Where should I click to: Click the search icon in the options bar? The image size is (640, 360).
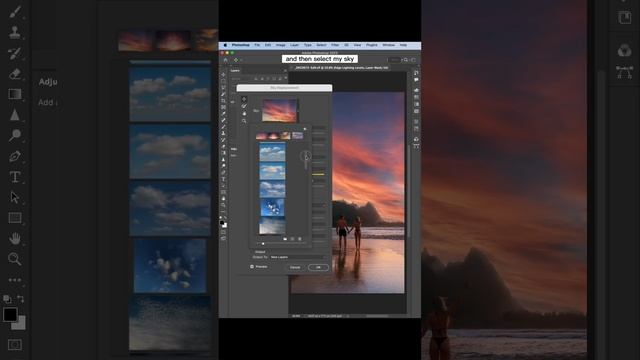pyautogui.click(x=406, y=60)
